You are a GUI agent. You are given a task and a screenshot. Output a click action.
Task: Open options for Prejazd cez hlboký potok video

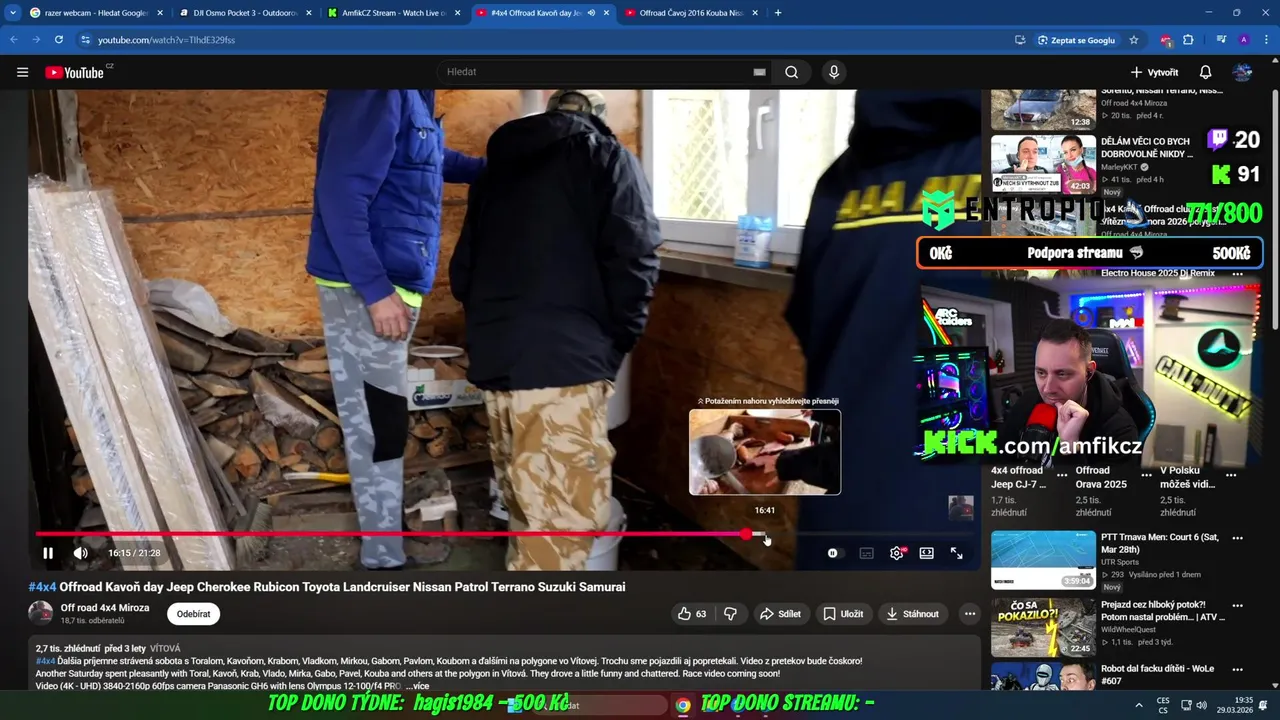coord(1237,605)
